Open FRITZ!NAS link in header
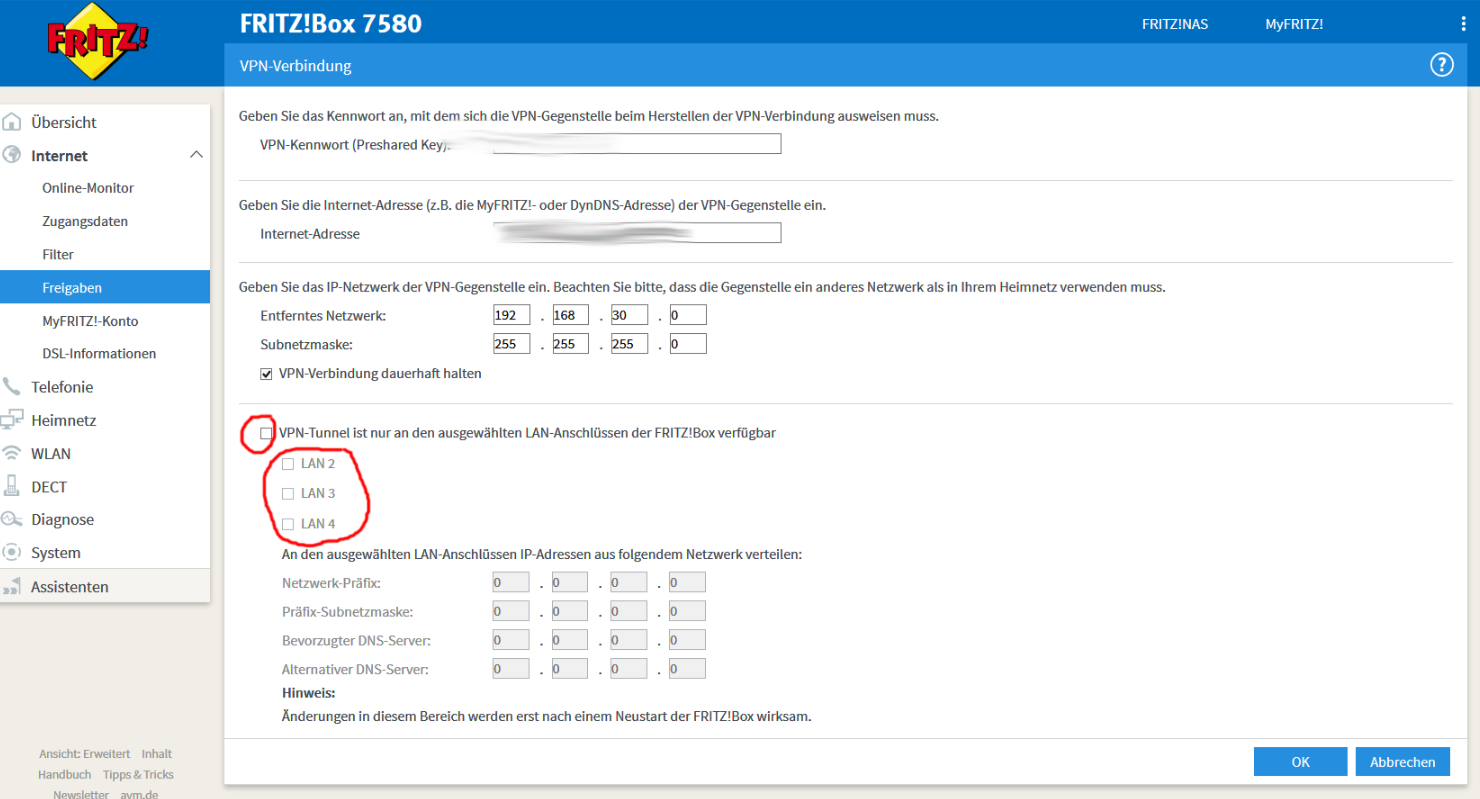Viewport: 1480px width, 799px height. [x=1175, y=24]
